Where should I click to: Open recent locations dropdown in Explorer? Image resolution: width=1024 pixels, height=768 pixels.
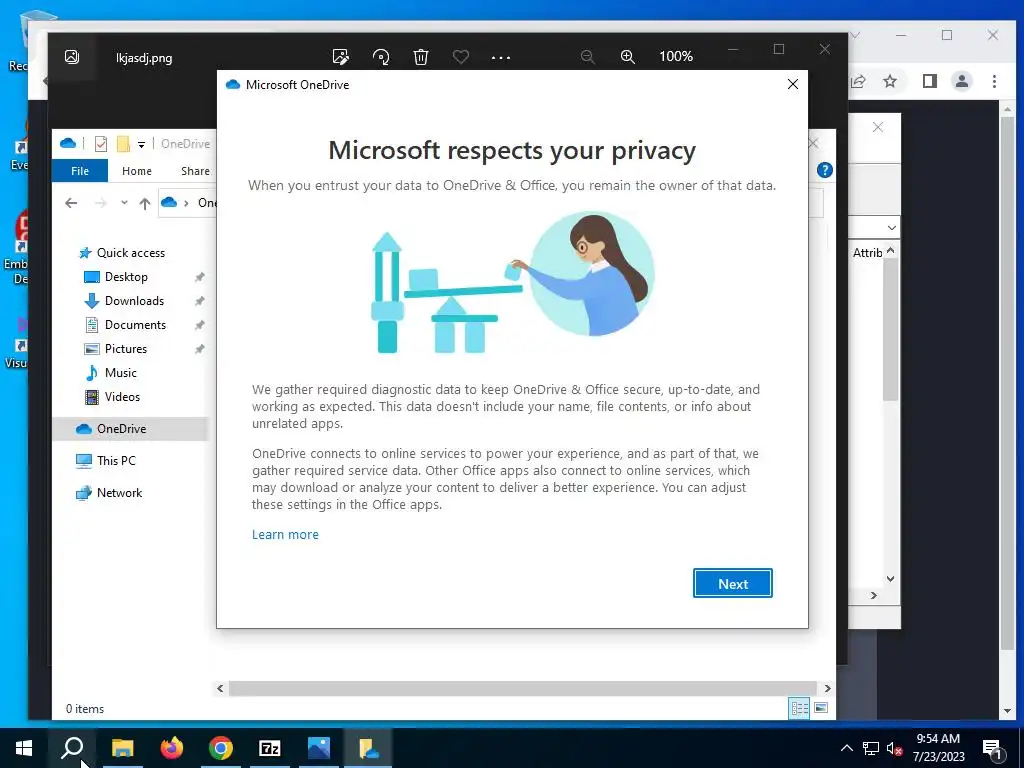tap(124, 203)
